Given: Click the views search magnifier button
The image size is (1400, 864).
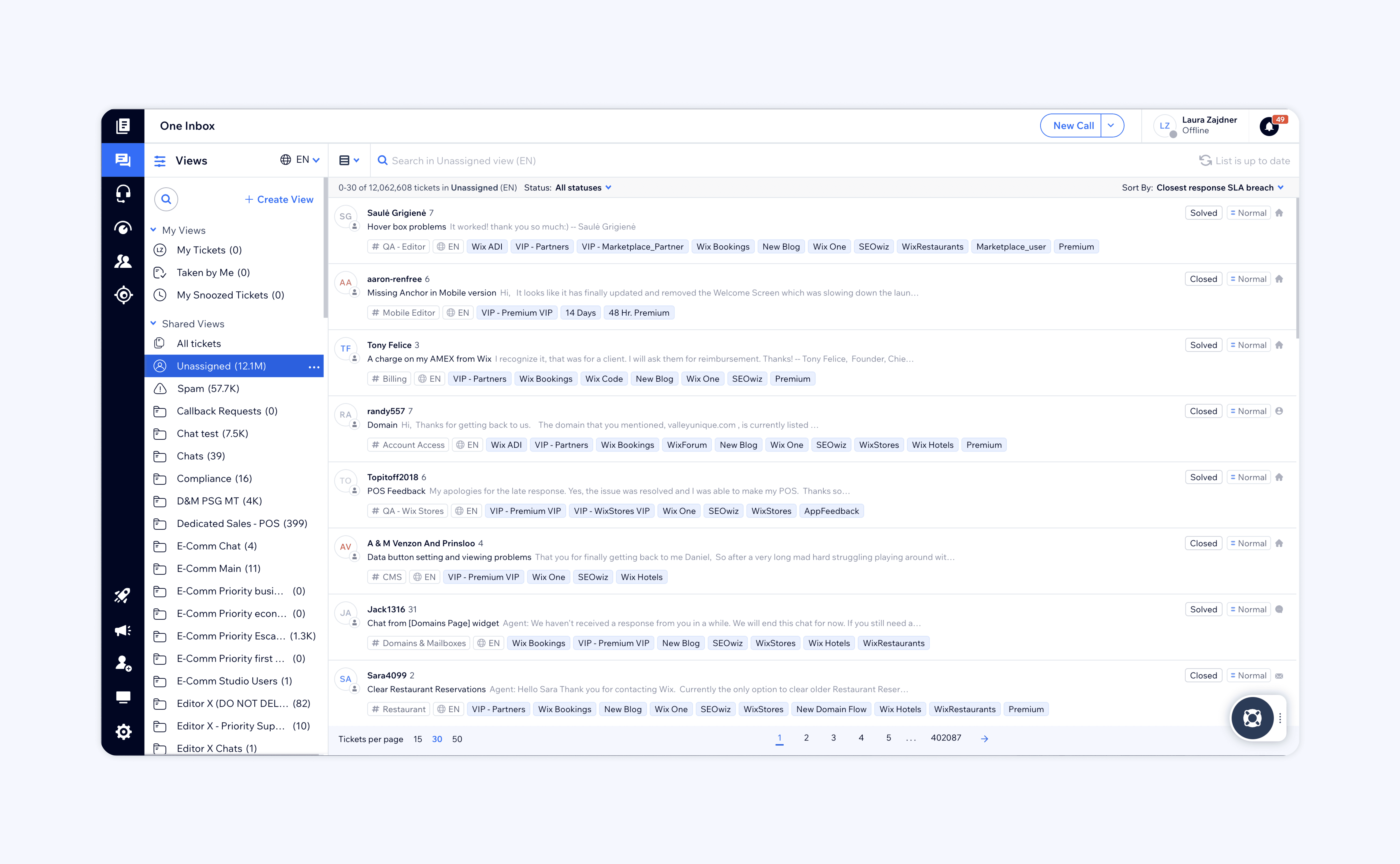Looking at the screenshot, I should coord(166,199).
